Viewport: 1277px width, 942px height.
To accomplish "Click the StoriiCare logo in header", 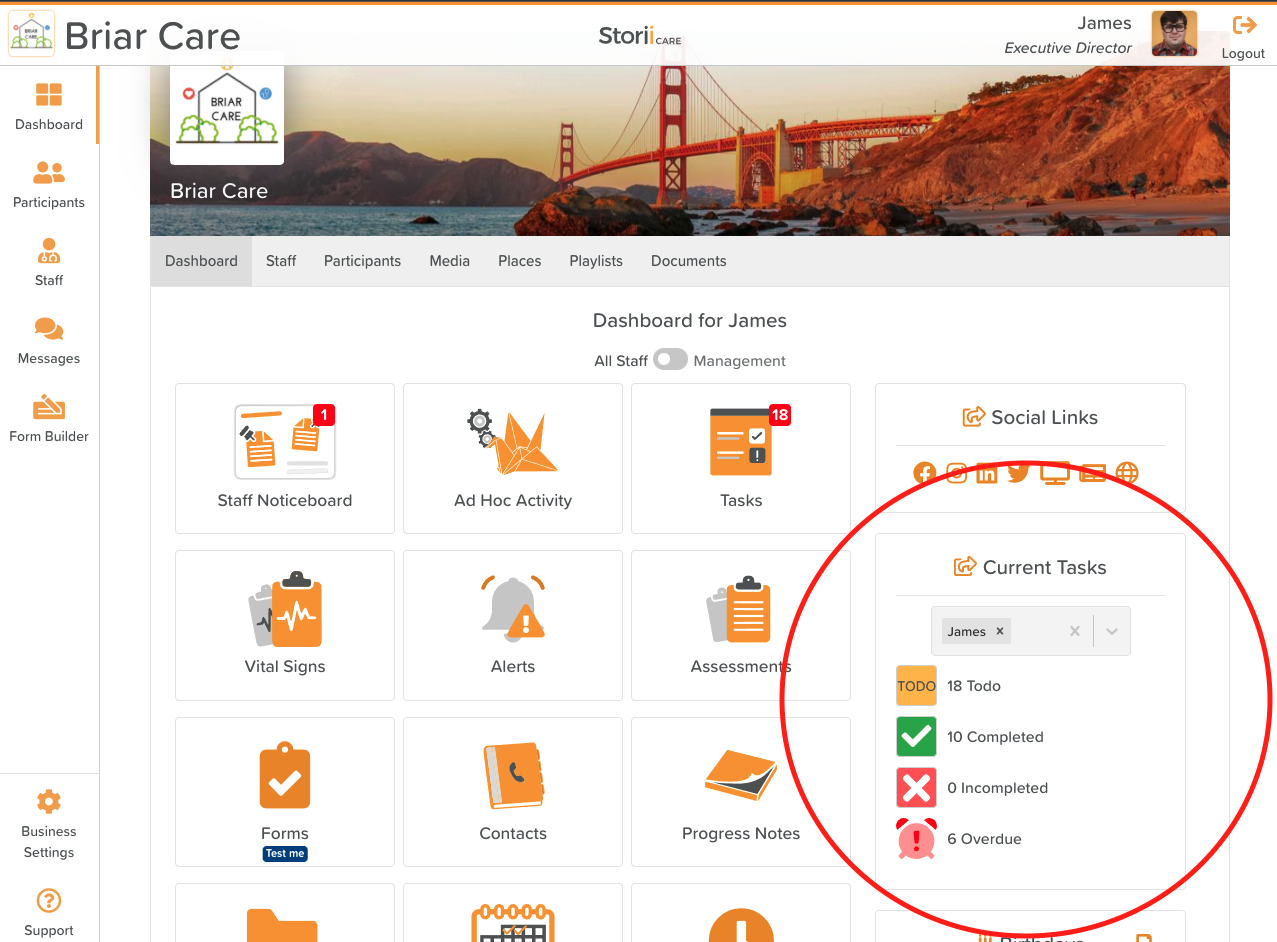I will (640, 36).
